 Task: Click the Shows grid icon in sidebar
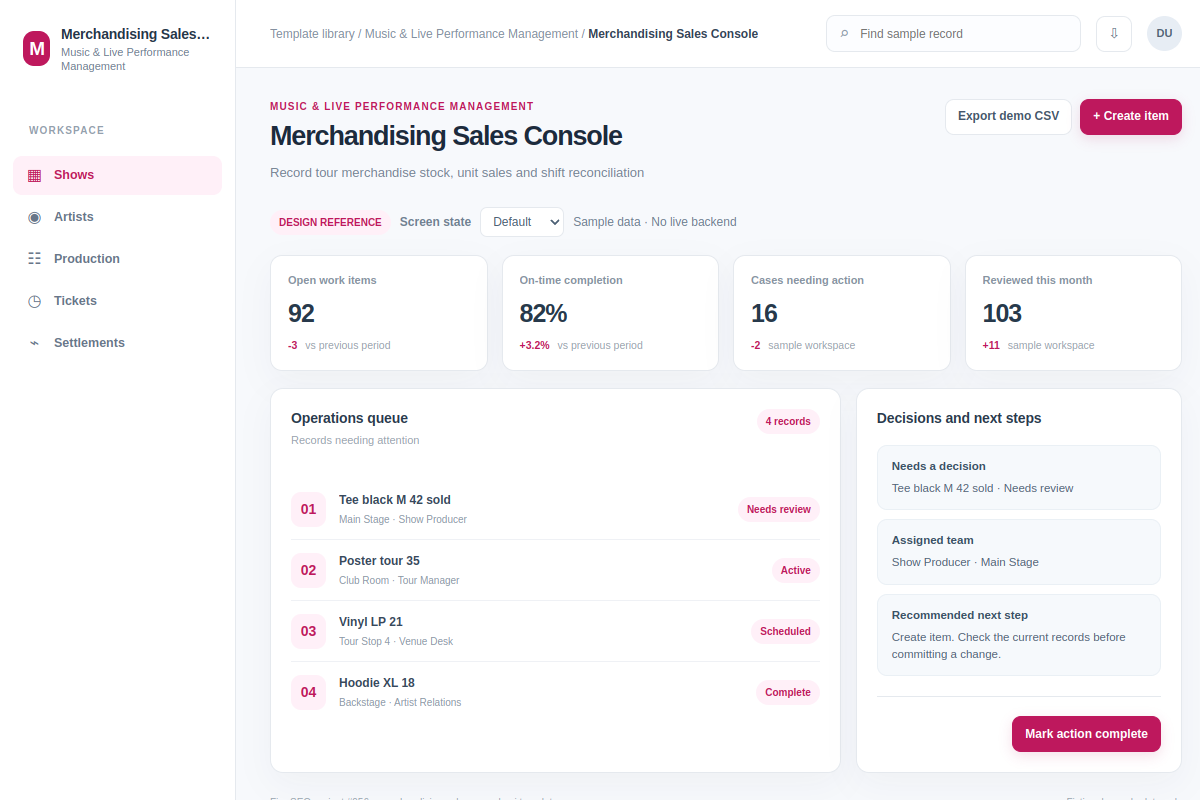point(35,175)
